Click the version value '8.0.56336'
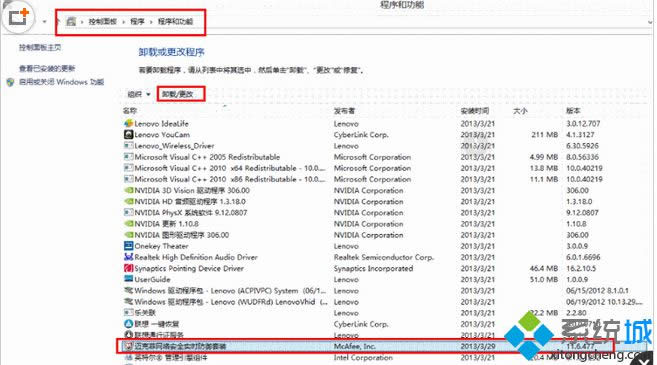The image size is (657, 365). point(582,157)
